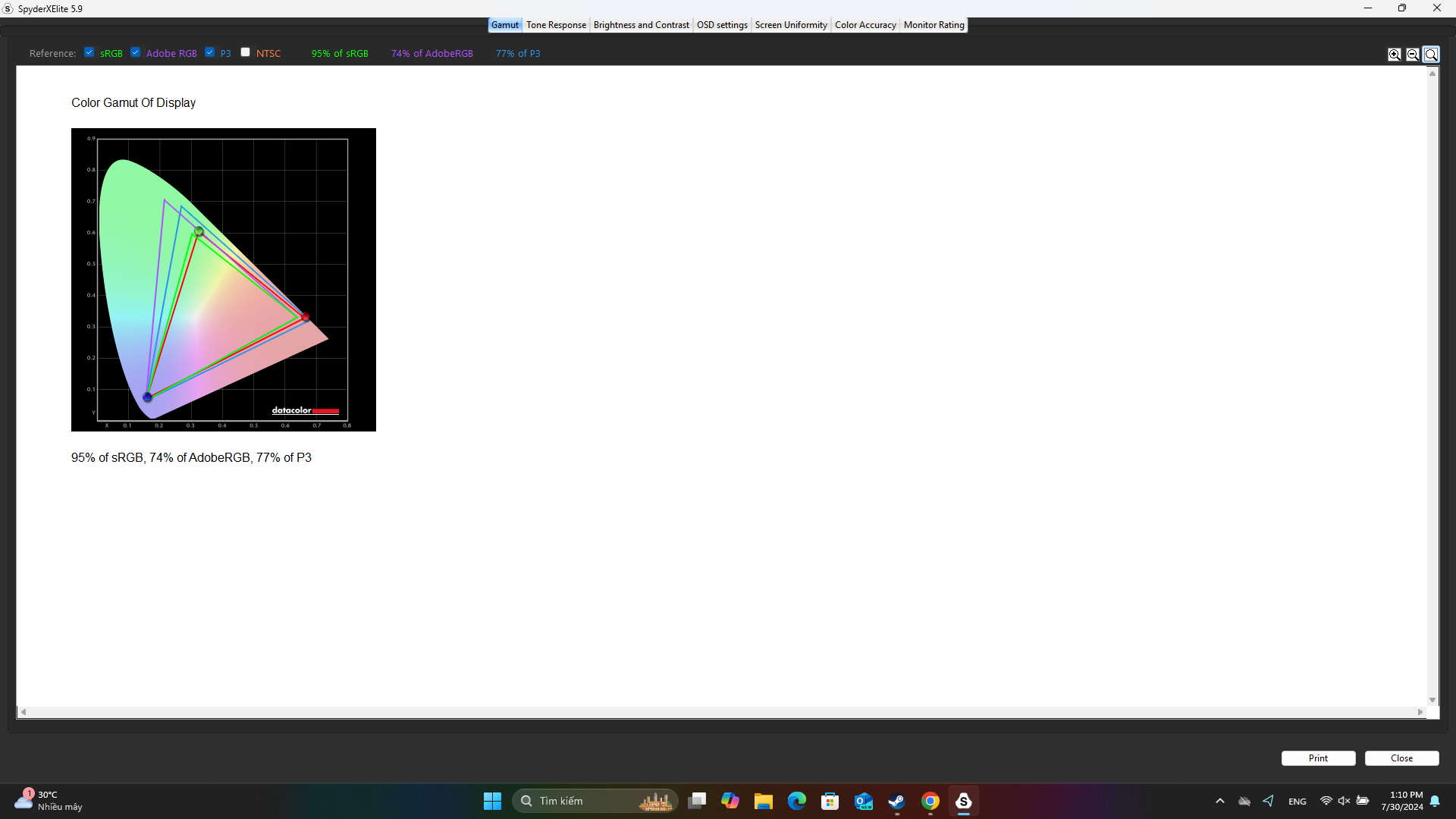Image resolution: width=1456 pixels, height=819 pixels.
Task: Click the Close button
Action: (x=1402, y=757)
